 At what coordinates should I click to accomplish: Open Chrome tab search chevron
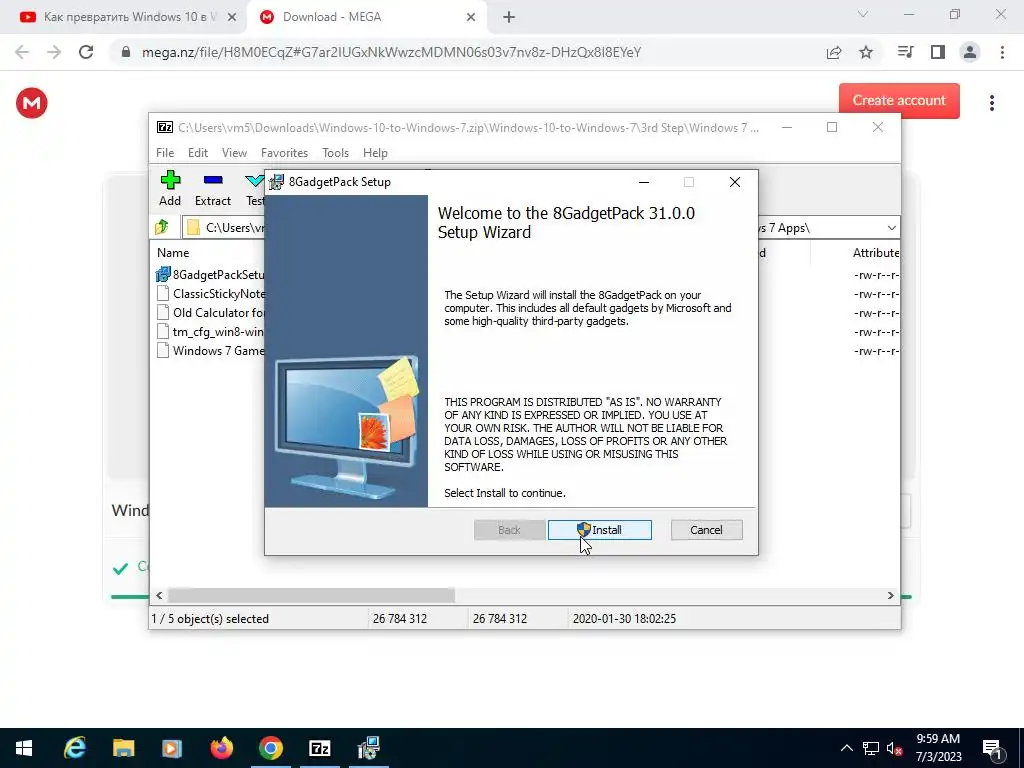pyautogui.click(x=863, y=14)
